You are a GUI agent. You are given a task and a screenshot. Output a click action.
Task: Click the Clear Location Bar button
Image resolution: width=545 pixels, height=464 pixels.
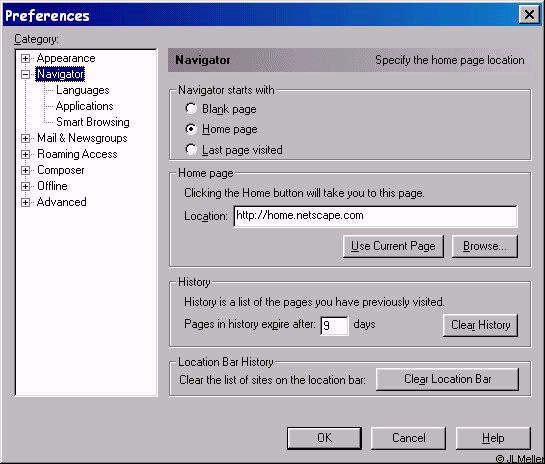[447, 379]
